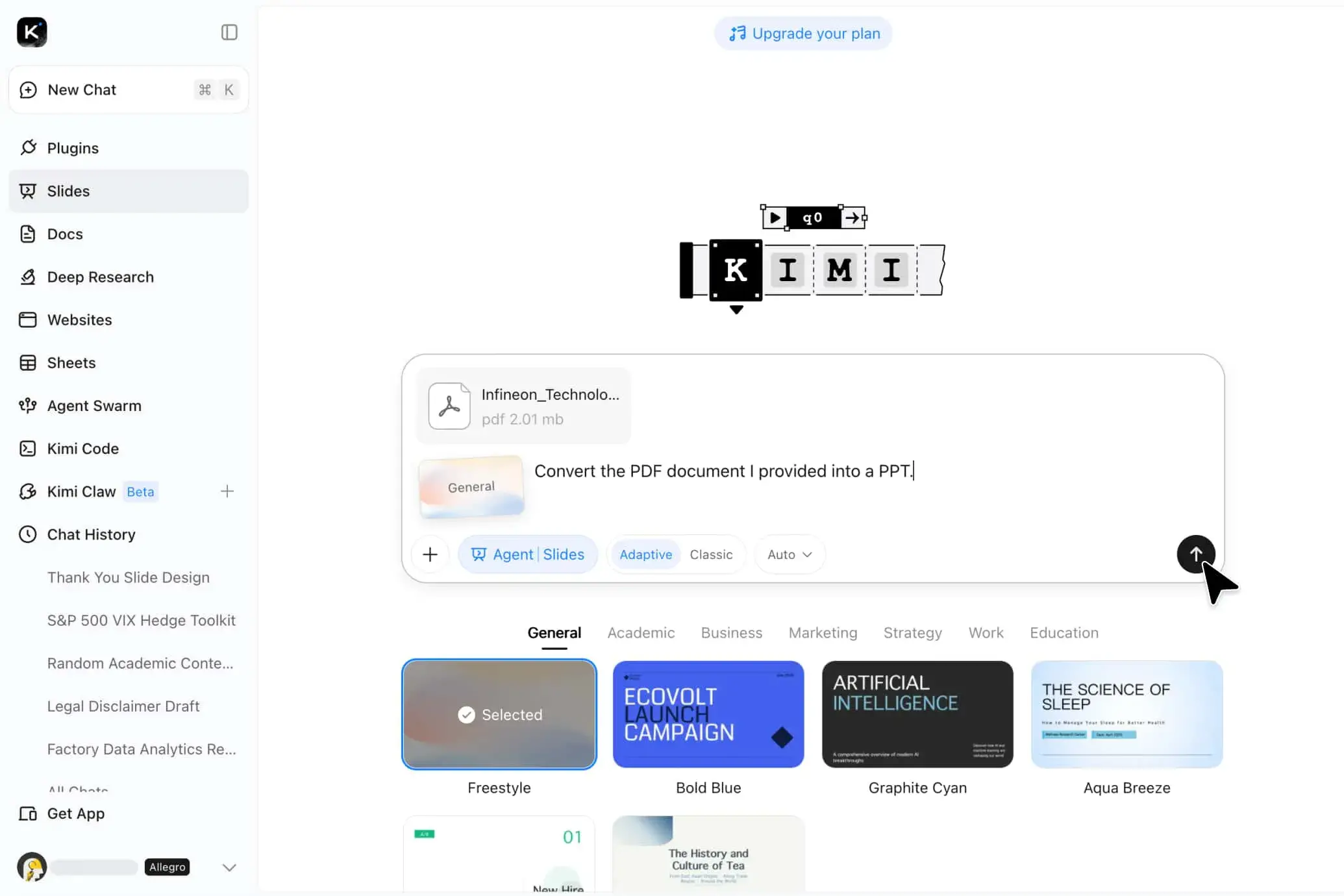Click the user avatar picture
The height and width of the screenshot is (896, 1344).
pyautogui.click(x=32, y=867)
